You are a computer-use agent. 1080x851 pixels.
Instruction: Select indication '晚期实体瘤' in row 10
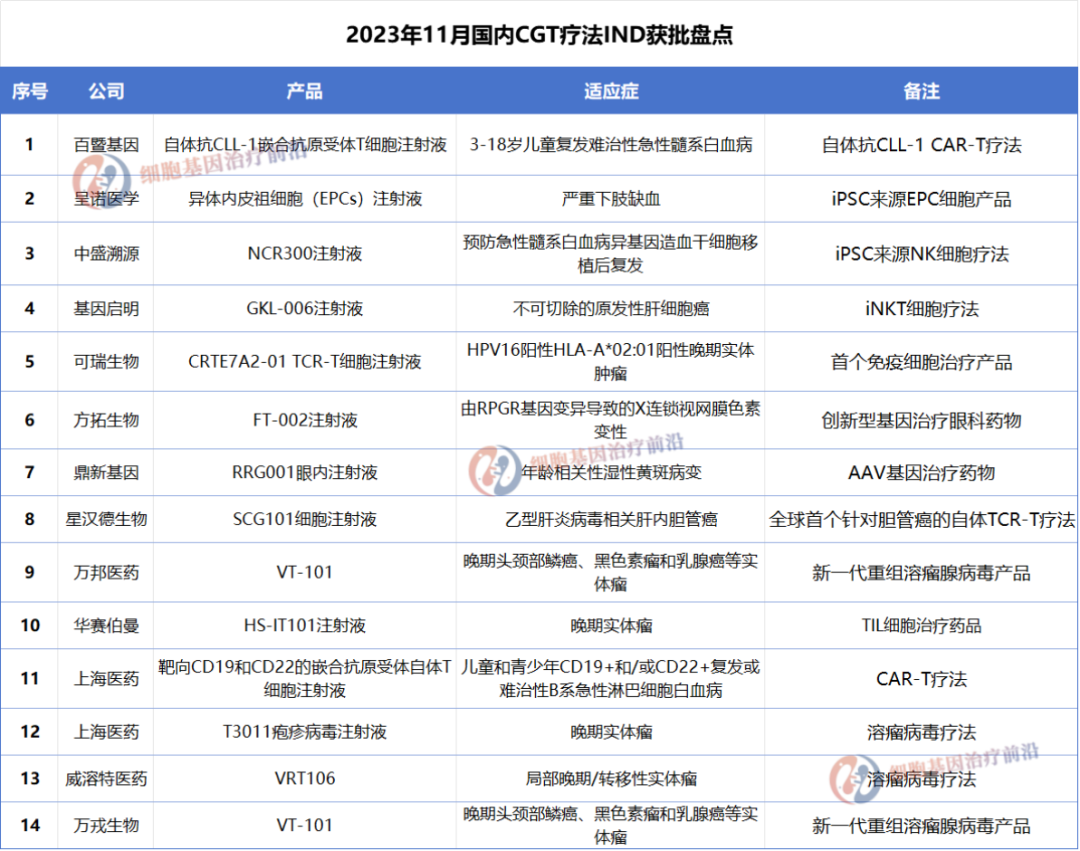(x=611, y=625)
